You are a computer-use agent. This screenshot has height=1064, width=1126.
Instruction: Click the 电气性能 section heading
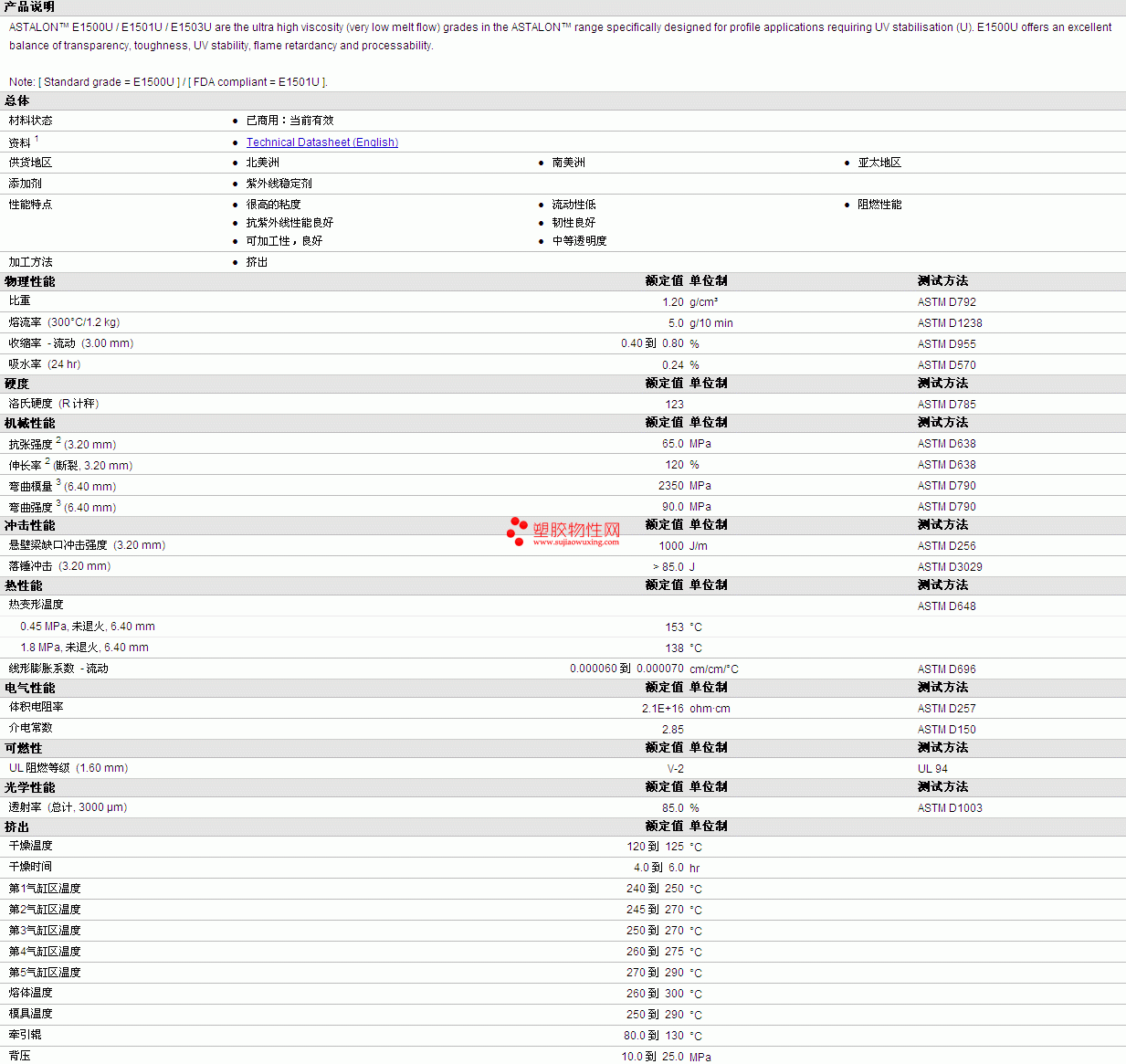(x=30, y=689)
